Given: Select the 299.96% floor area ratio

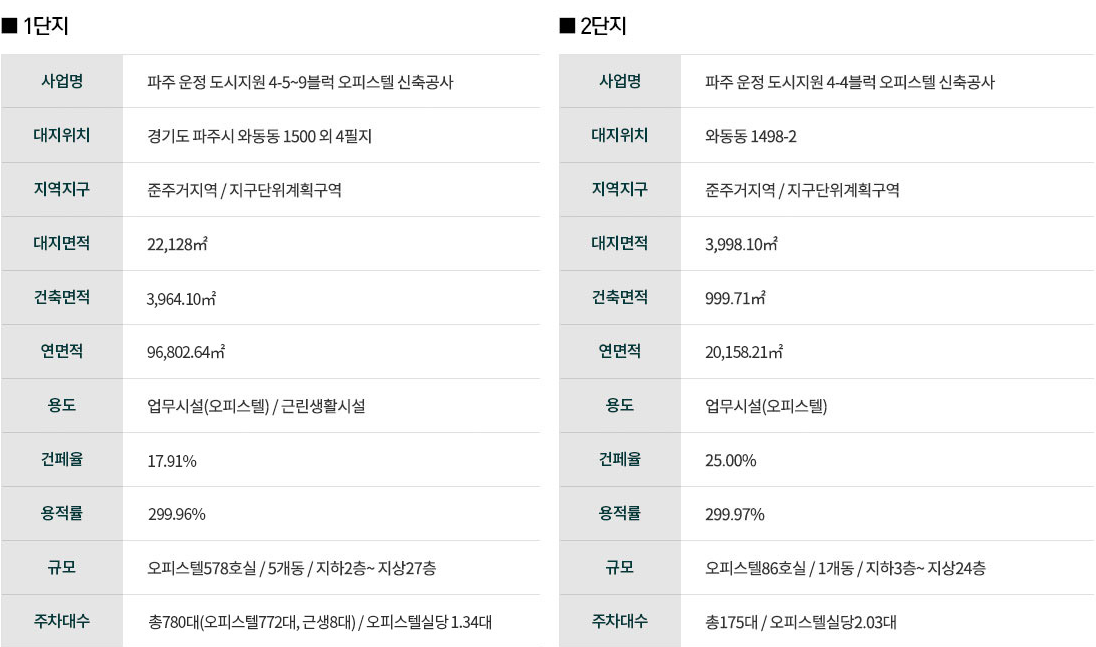Looking at the screenshot, I should [176, 514].
